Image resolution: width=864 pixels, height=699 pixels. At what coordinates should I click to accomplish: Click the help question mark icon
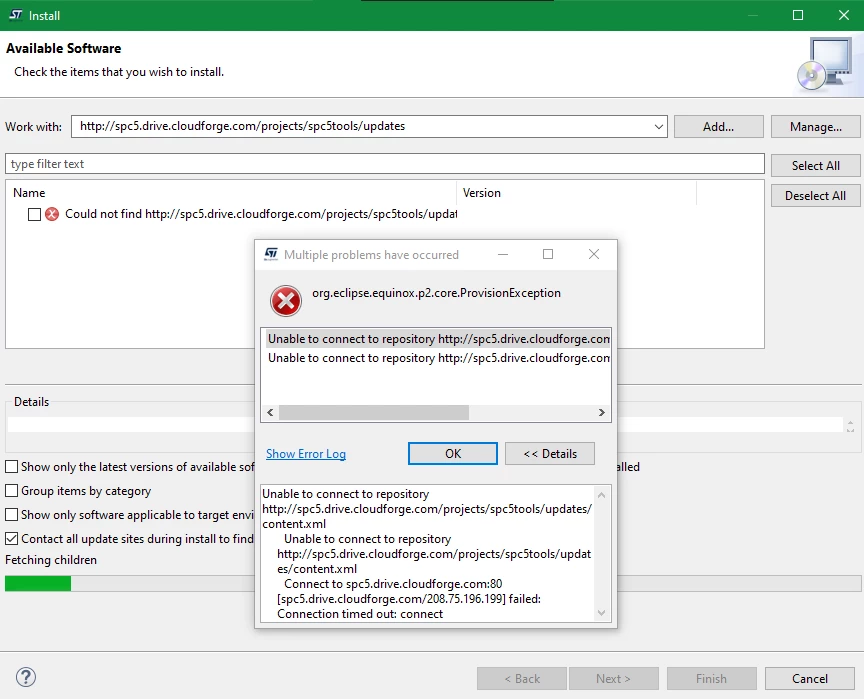26,677
